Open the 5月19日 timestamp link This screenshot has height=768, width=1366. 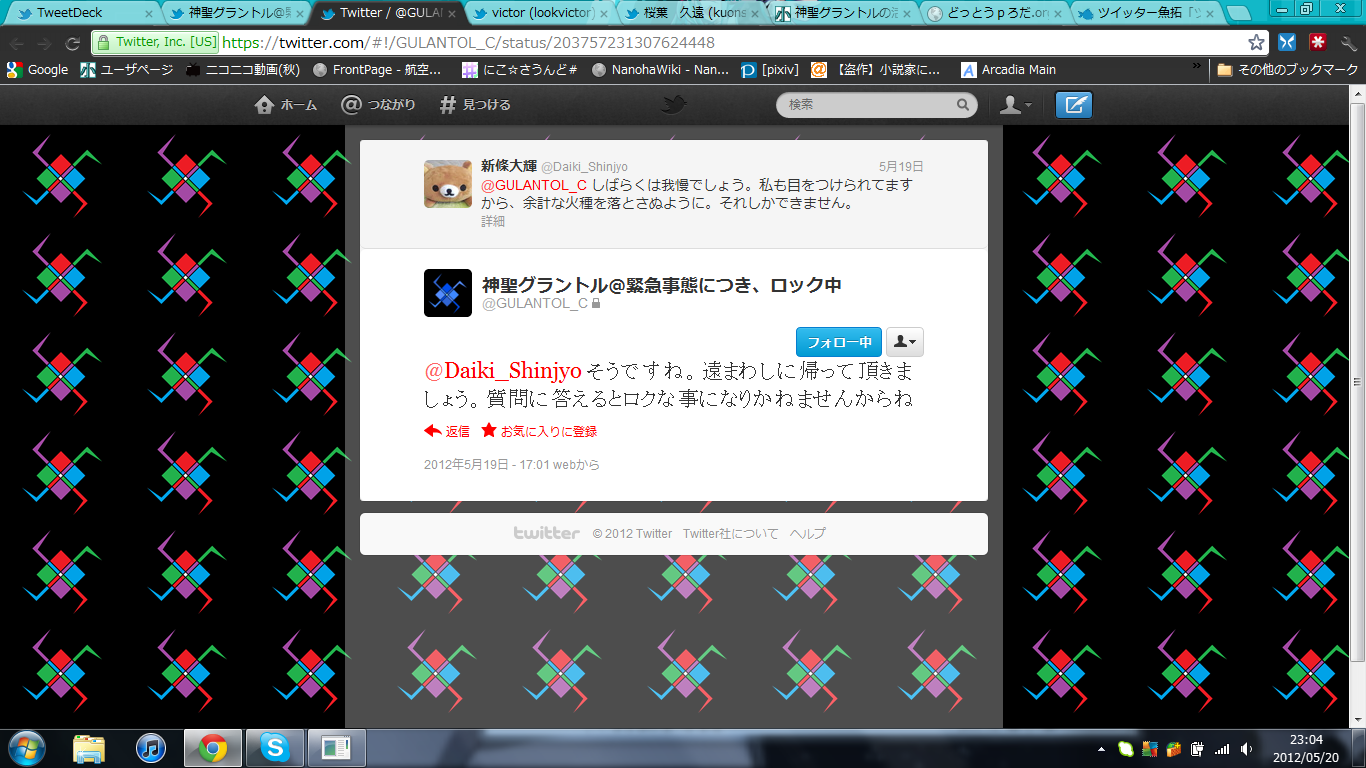(x=901, y=166)
